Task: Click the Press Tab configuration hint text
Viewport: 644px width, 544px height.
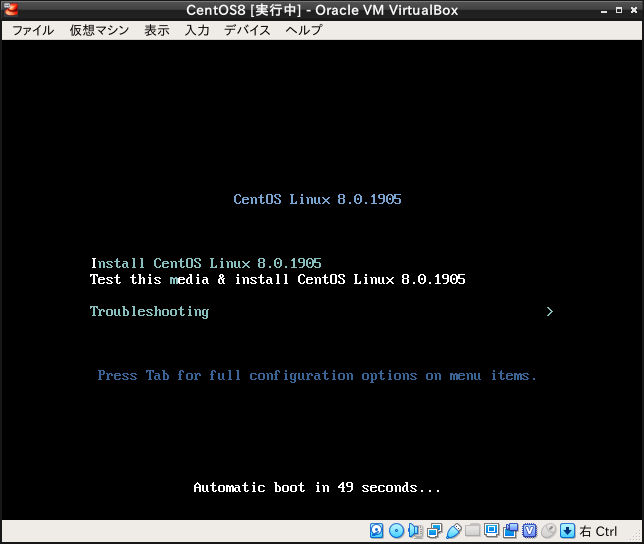Action: pos(317,376)
